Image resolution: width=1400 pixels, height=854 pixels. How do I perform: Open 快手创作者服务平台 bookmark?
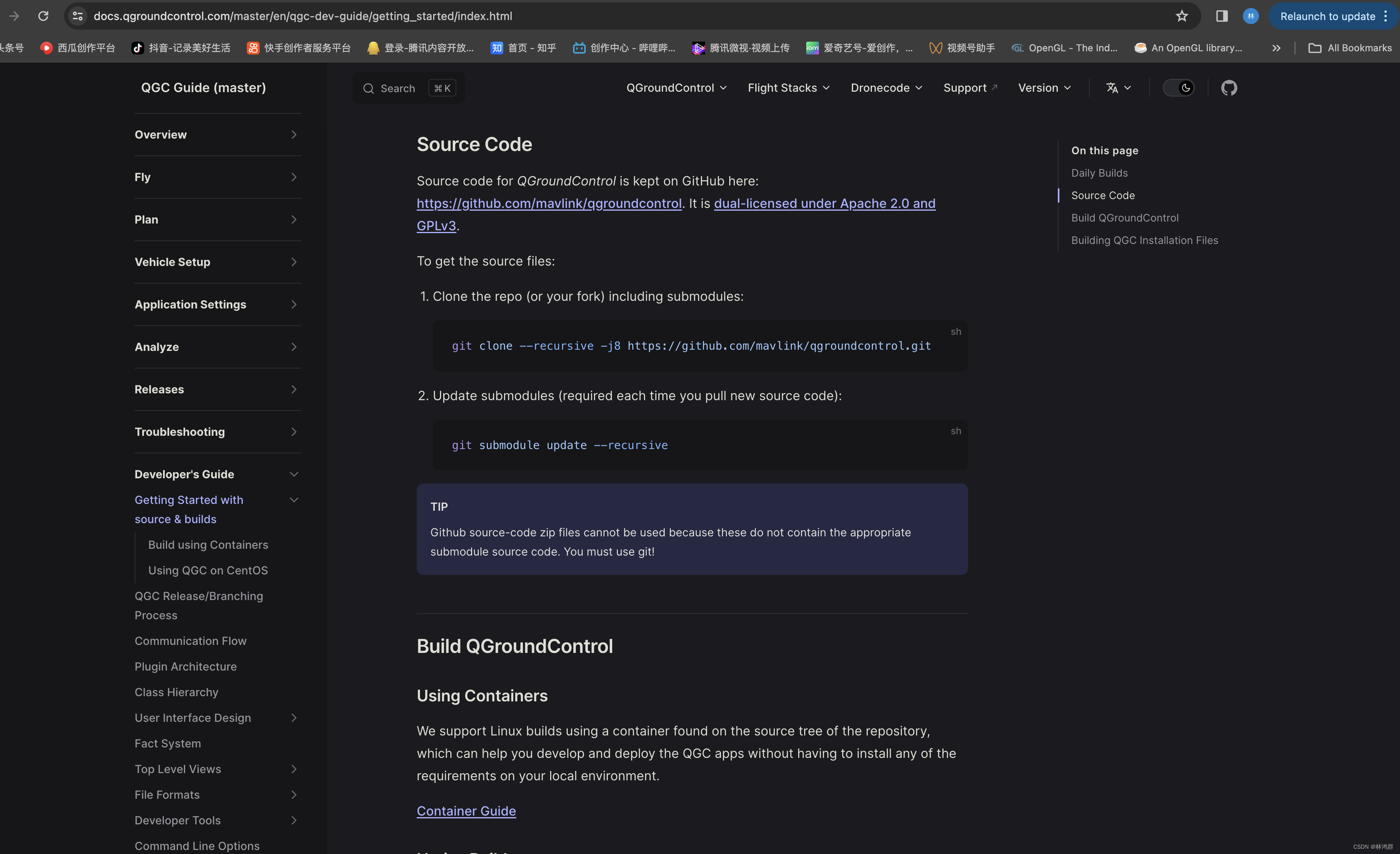pyautogui.click(x=299, y=48)
